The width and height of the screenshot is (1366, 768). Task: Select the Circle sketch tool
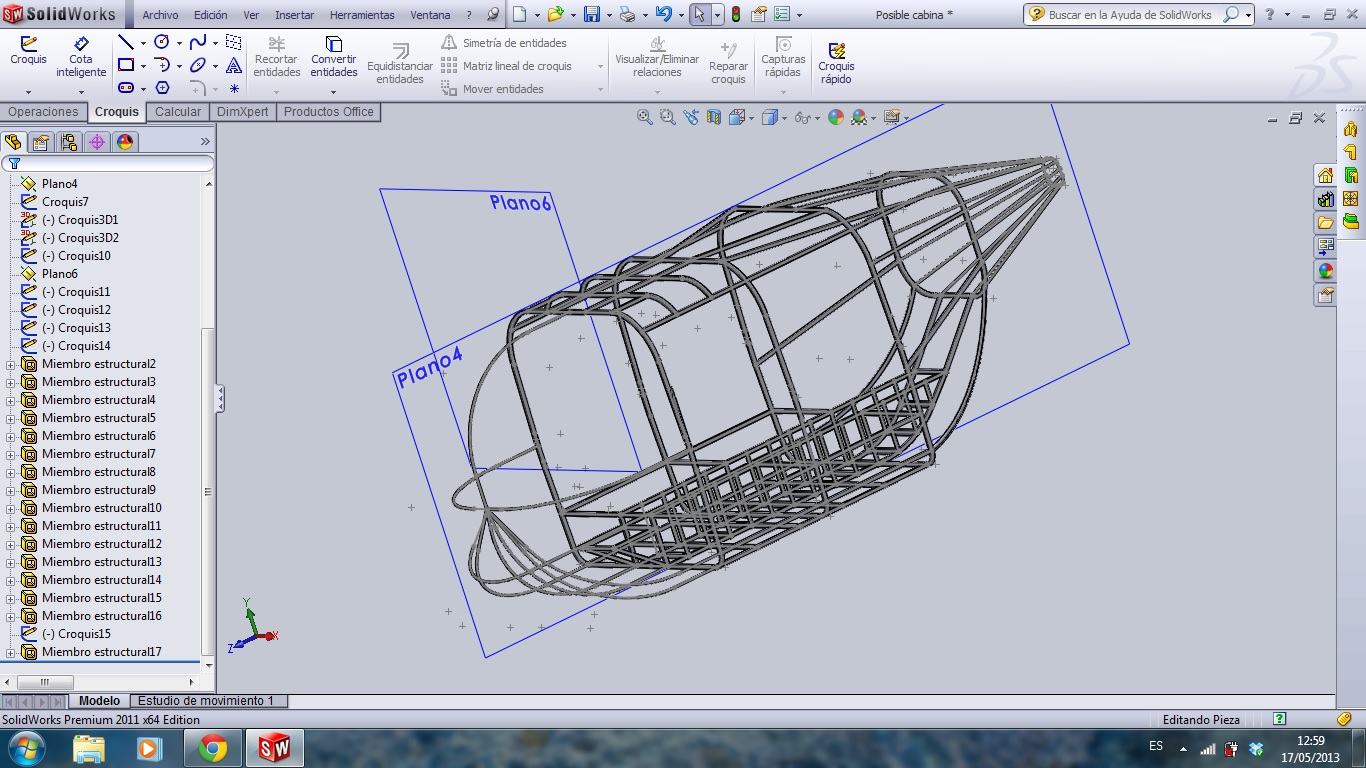[162, 42]
